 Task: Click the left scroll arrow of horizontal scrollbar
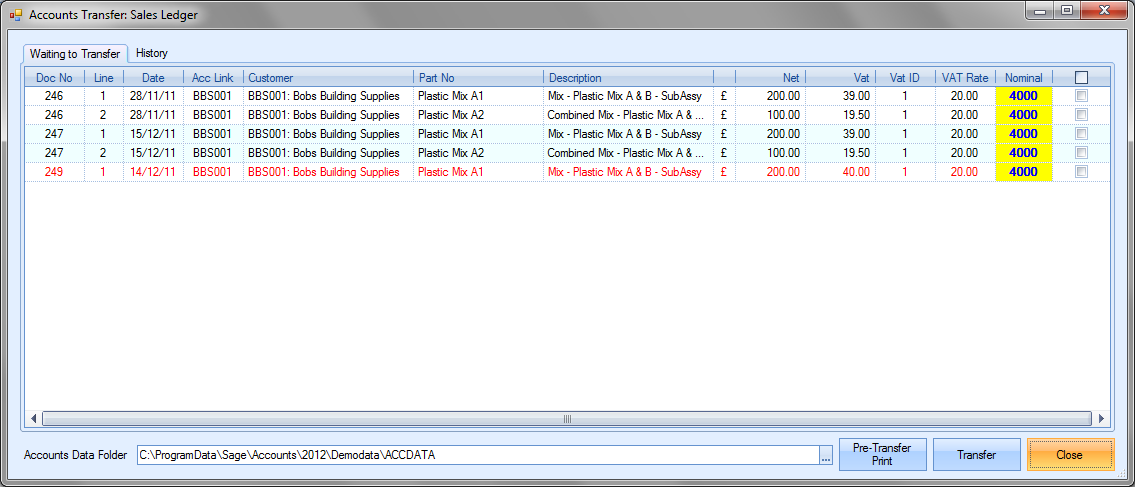pos(34,419)
